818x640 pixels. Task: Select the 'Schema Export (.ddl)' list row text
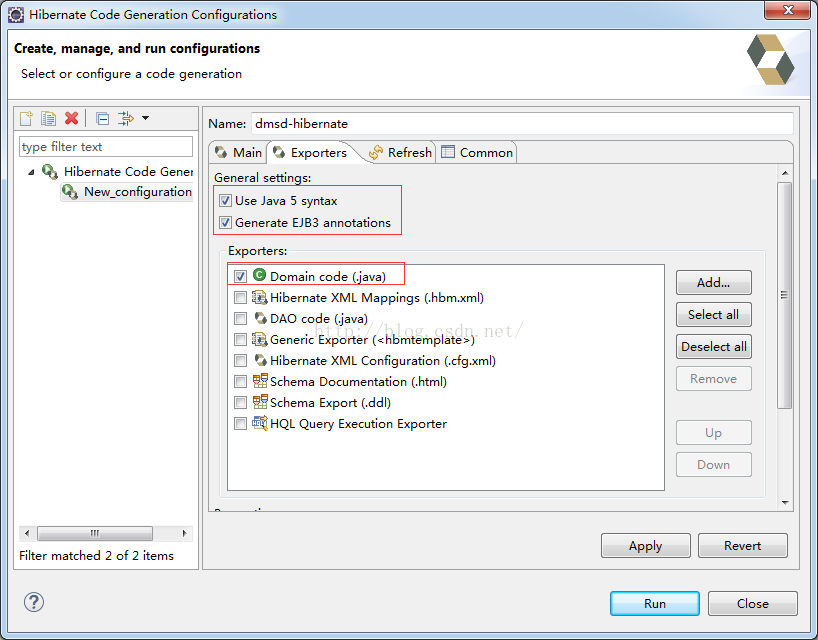pos(330,403)
